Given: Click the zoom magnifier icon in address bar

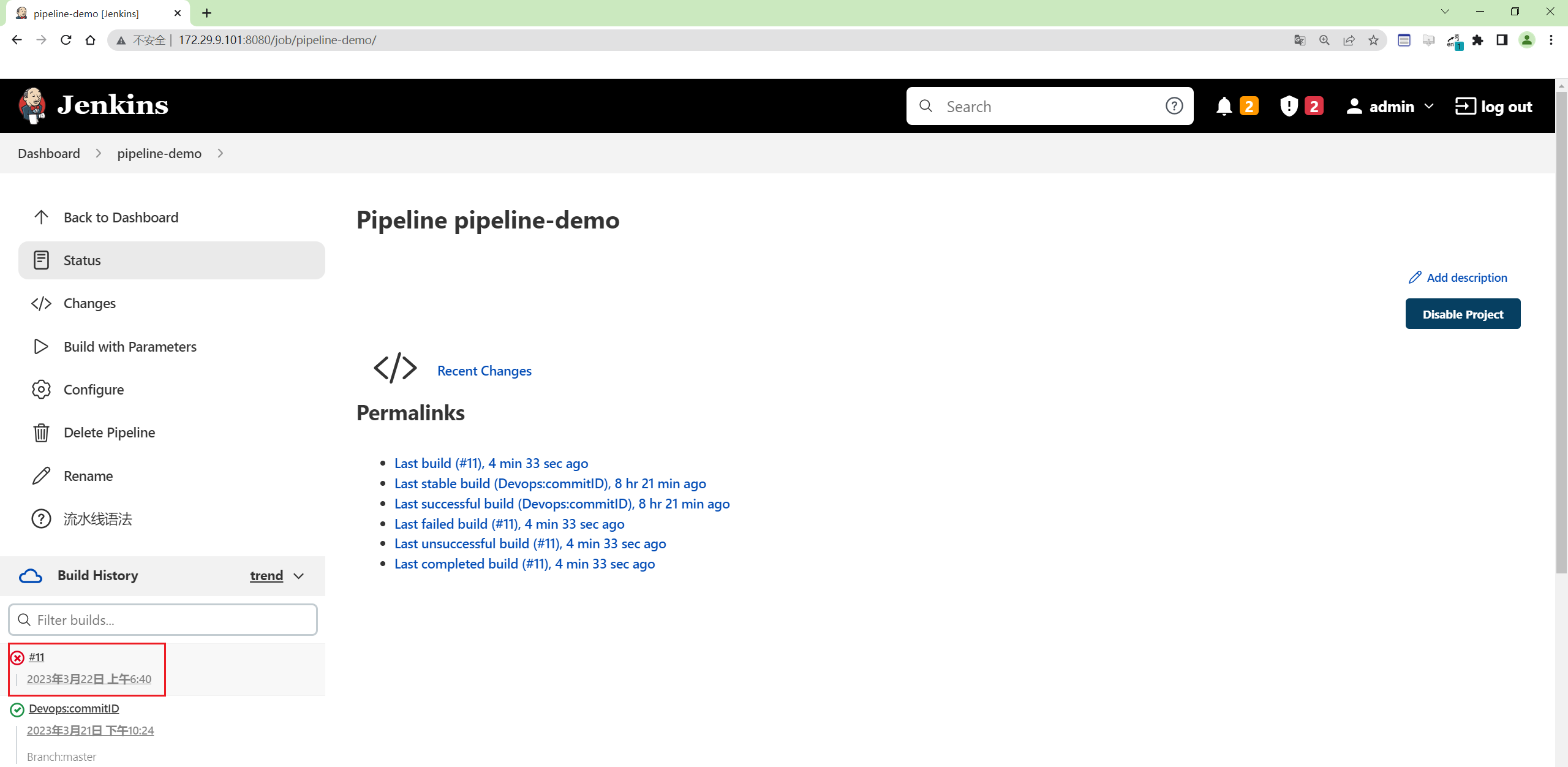Looking at the screenshot, I should [x=1324, y=40].
